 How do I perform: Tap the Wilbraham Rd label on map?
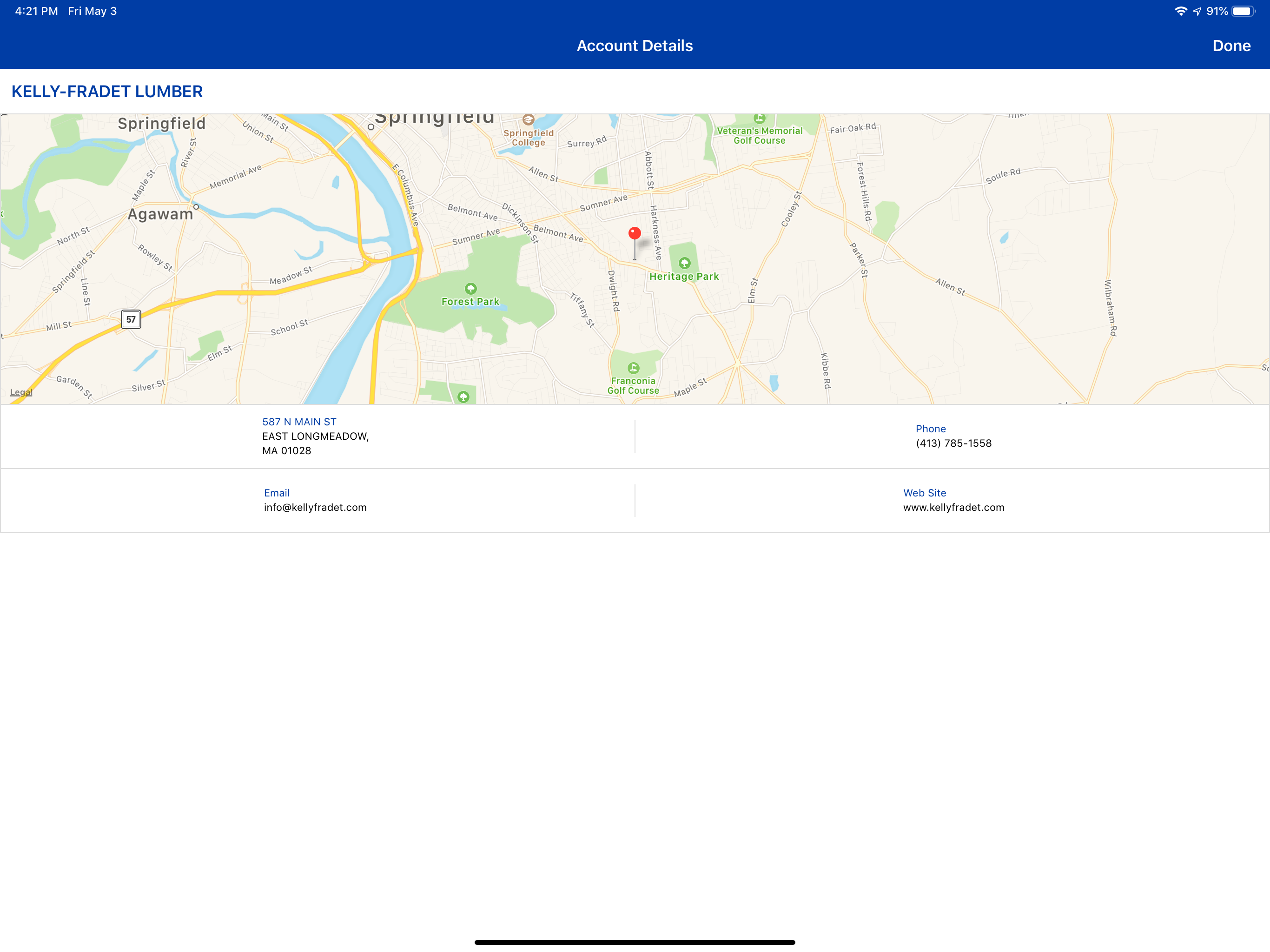tap(1111, 308)
